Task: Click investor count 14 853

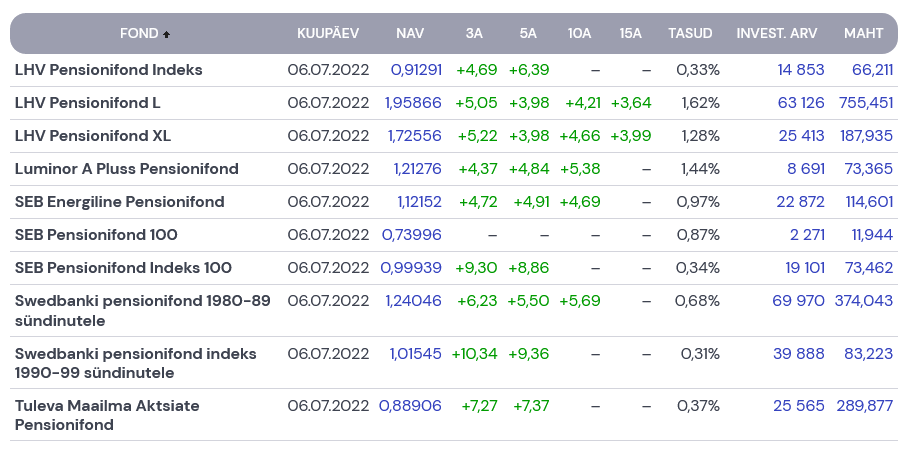Action: [801, 70]
